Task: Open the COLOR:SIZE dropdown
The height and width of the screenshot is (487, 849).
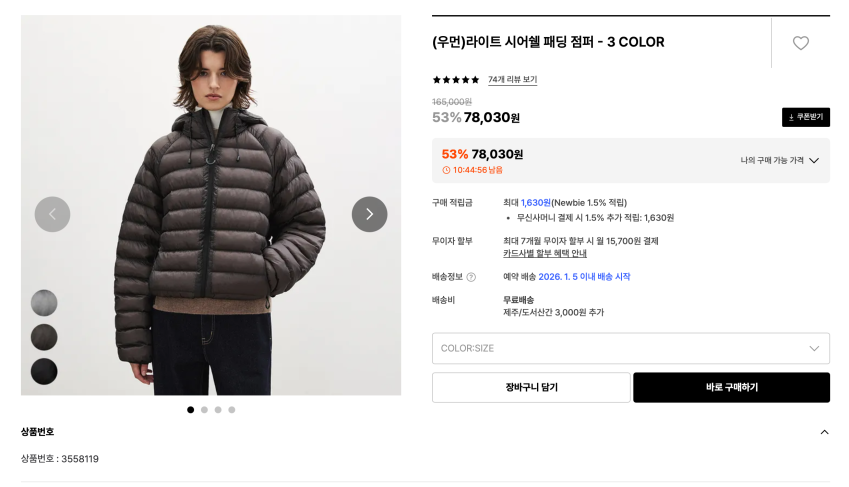Action: [x=630, y=348]
